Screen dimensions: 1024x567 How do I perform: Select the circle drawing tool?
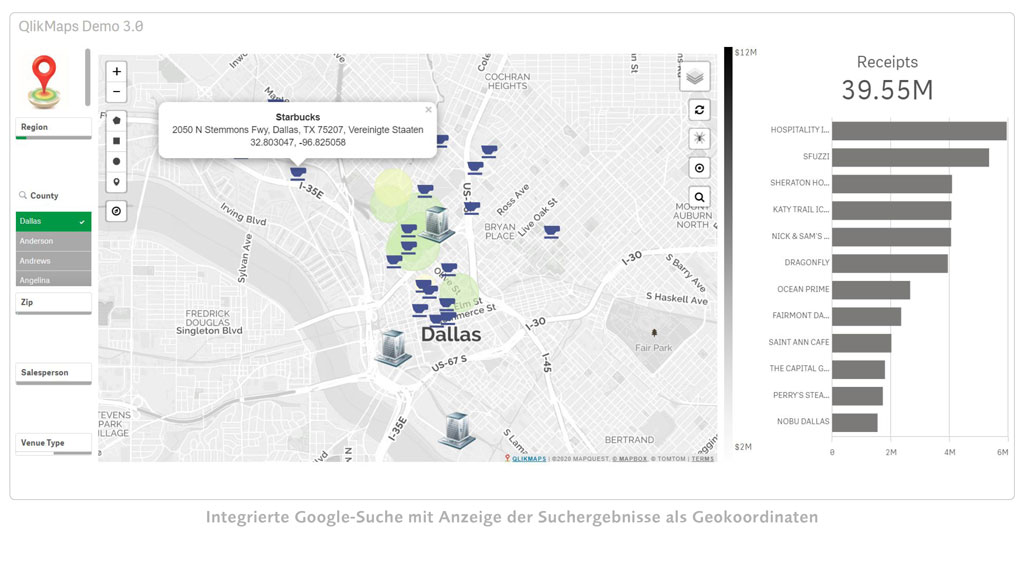116,161
